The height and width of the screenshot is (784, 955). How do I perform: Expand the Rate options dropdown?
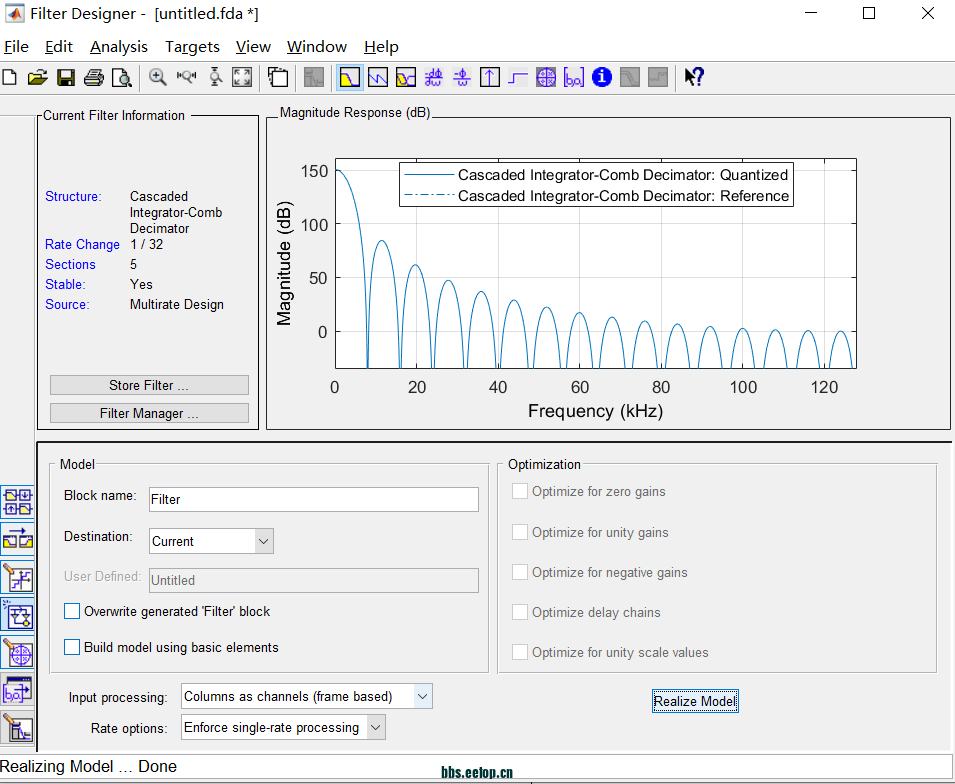click(283, 727)
